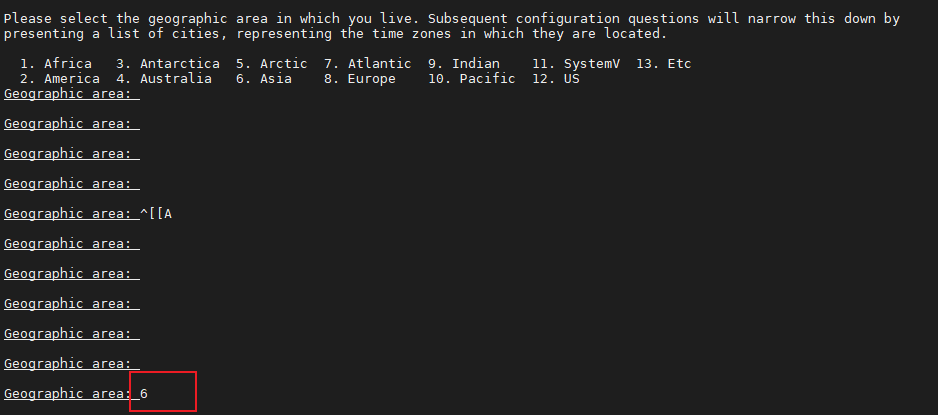Click the '1. Africa' option text
Viewport: 938px width, 415px height.
tap(56, 63)
